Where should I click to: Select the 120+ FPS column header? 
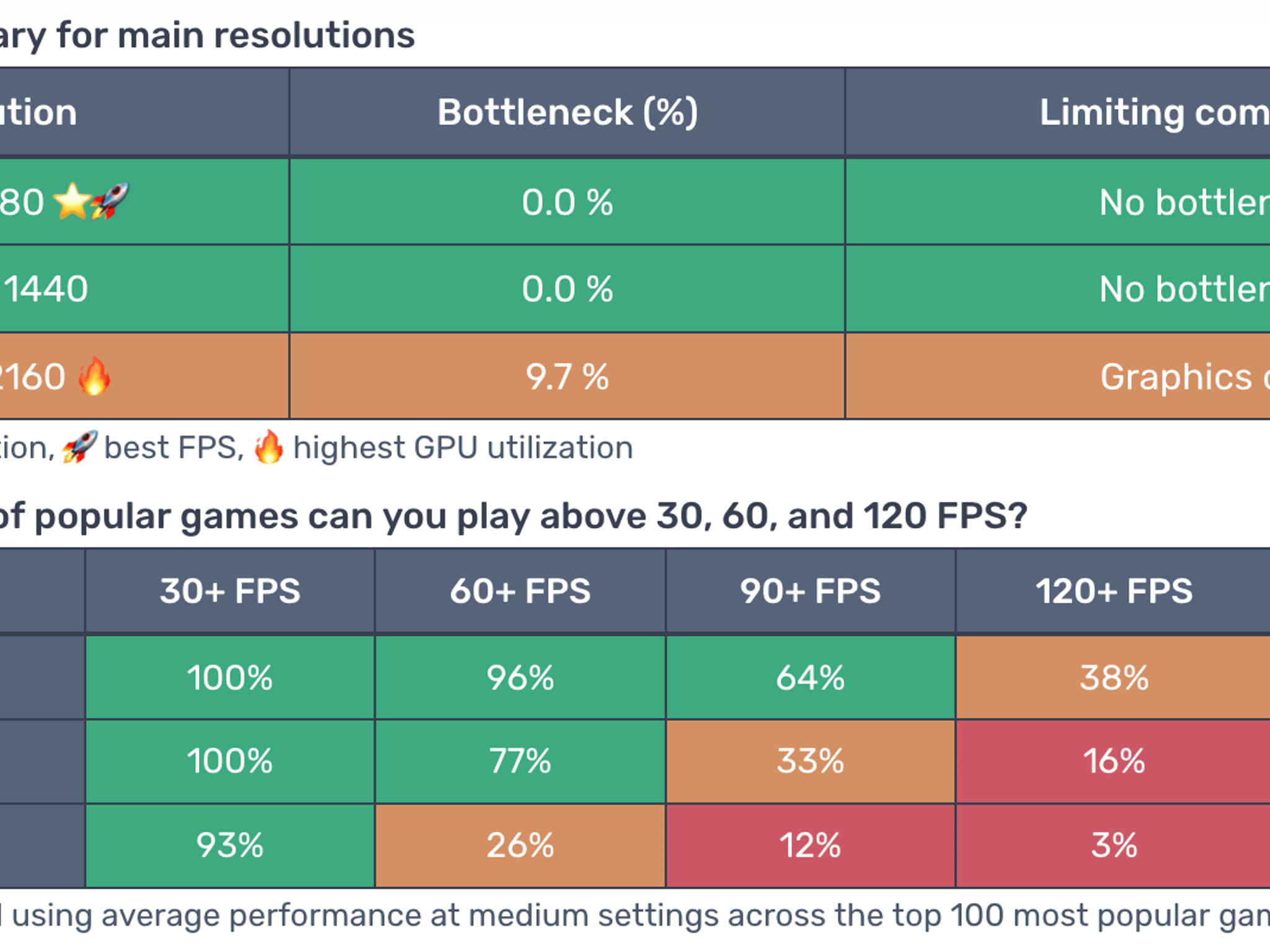(1114, 591)
